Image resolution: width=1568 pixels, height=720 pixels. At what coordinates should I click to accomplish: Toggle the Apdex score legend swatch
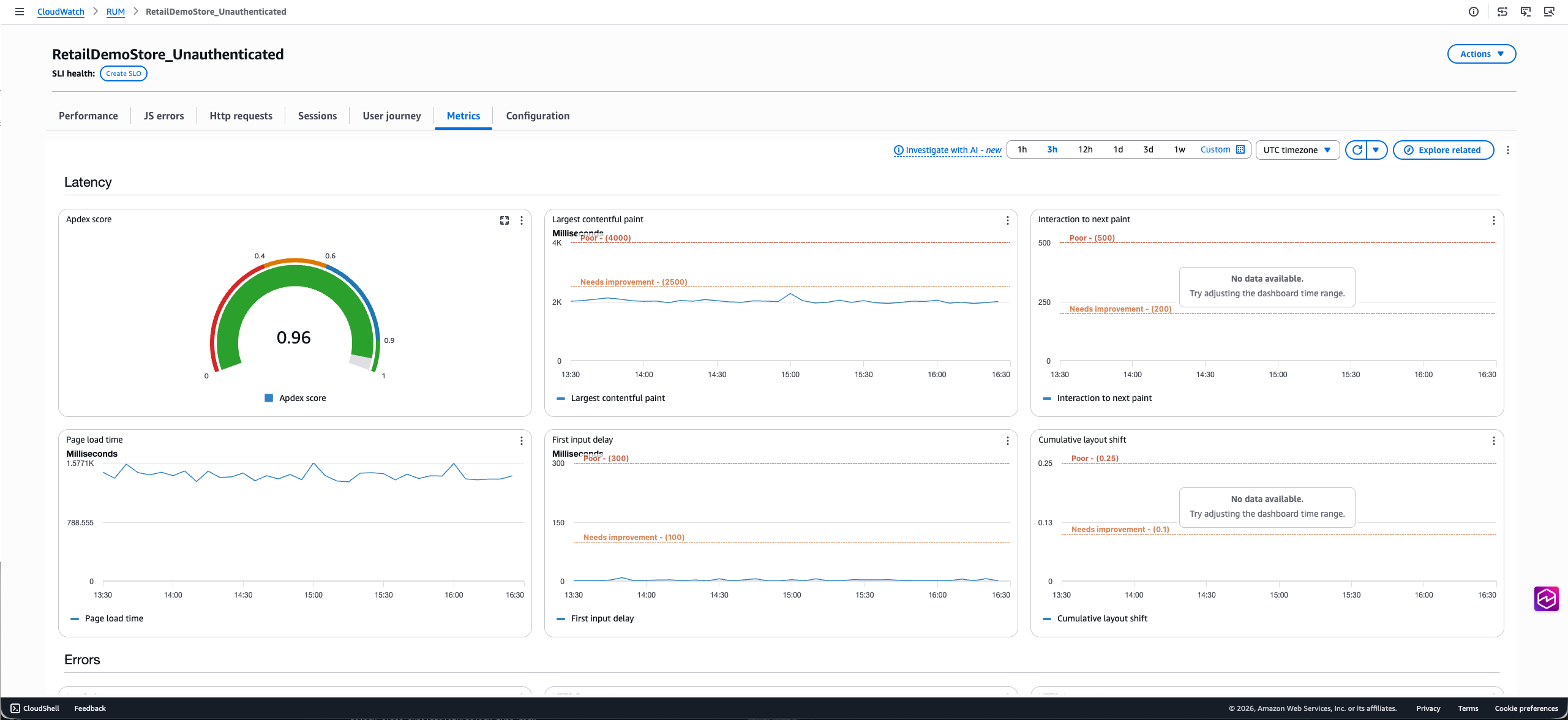268,398
